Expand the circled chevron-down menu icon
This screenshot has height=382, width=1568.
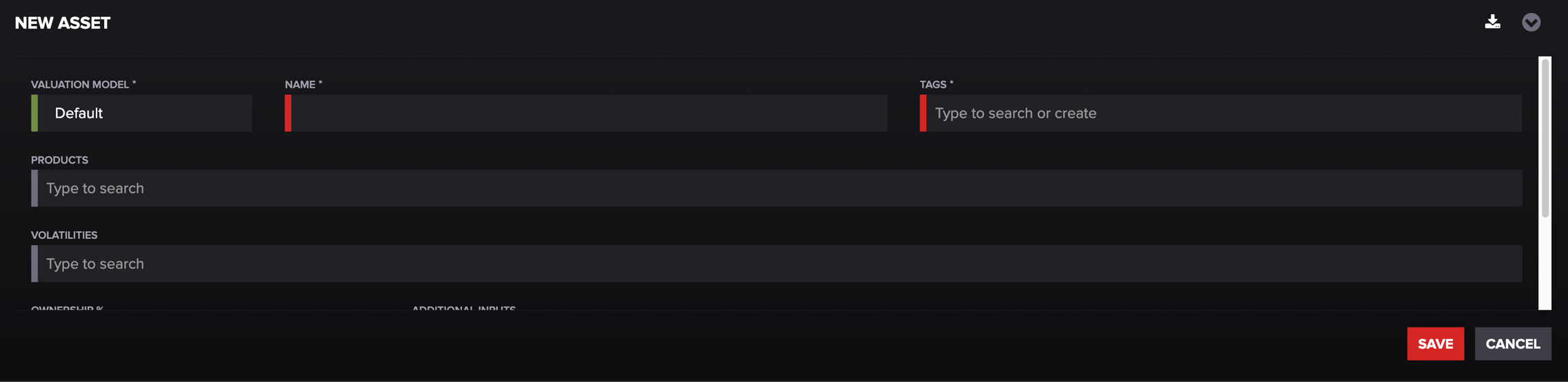click(1531, 22)
